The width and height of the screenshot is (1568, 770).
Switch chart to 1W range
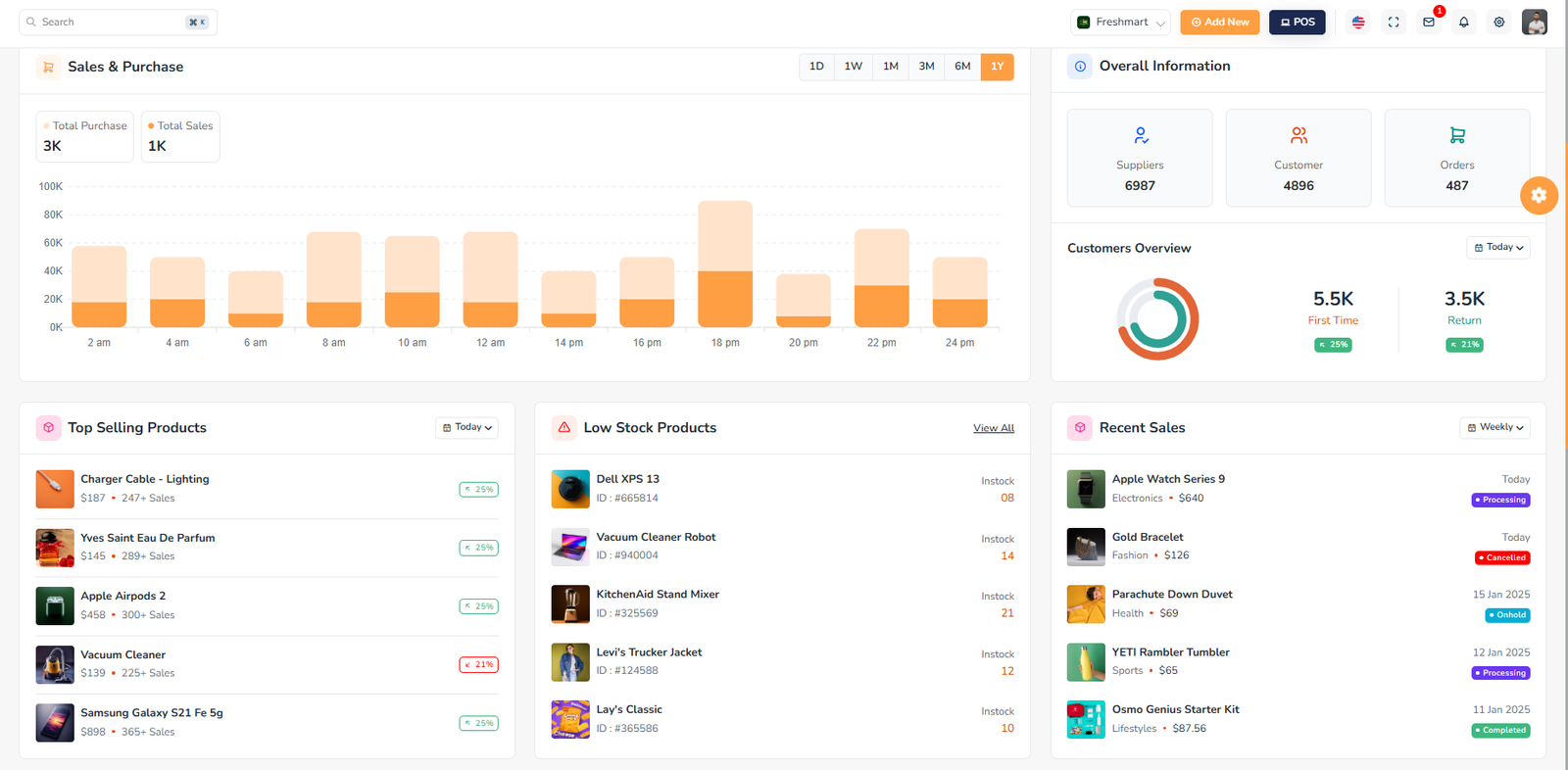point(854,67)
